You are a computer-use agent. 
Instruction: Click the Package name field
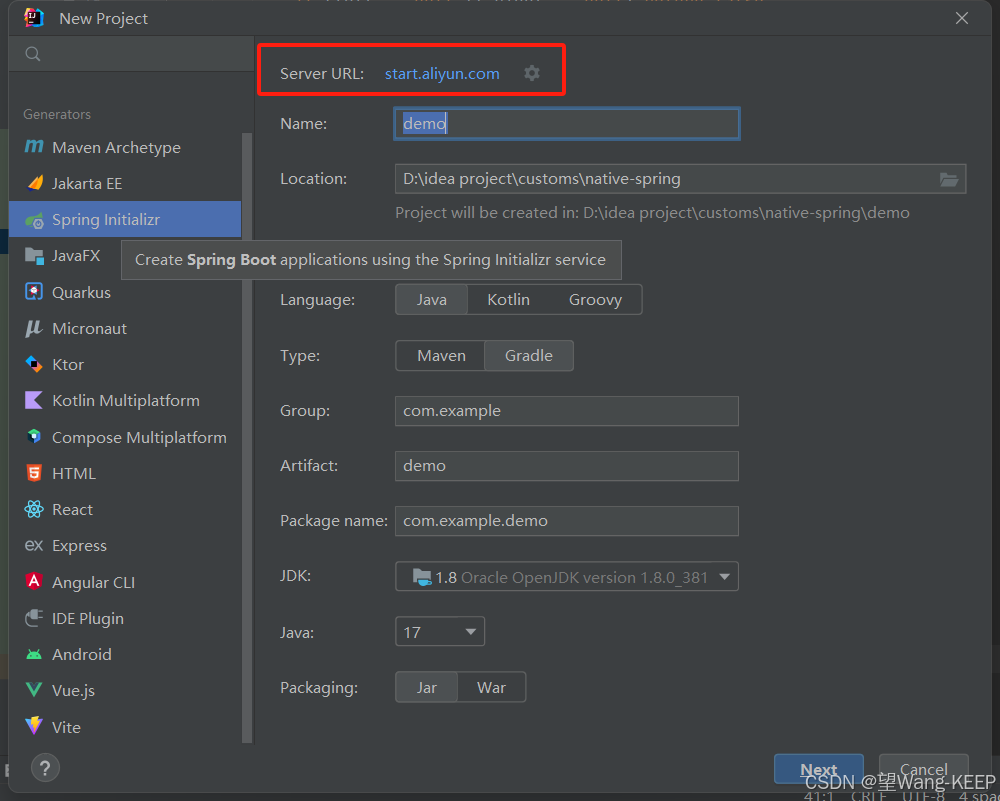pos(567,521)
